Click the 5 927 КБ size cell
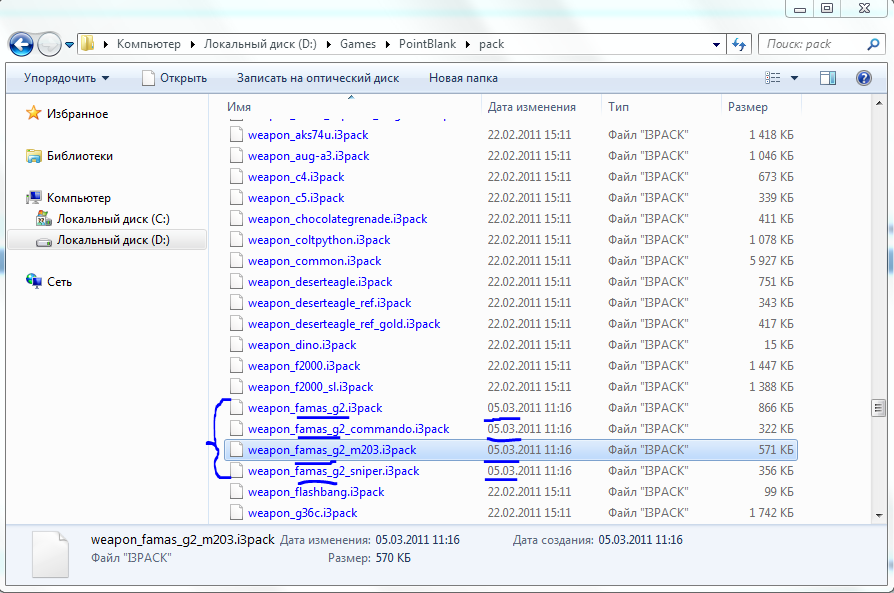The image size is (894, 593). [771, 261]
